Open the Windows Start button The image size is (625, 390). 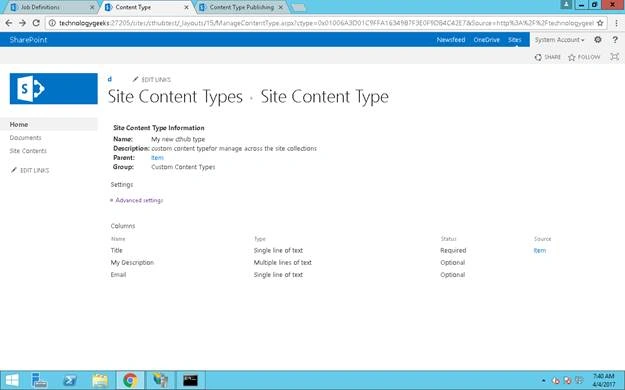(x=12, y=380)
